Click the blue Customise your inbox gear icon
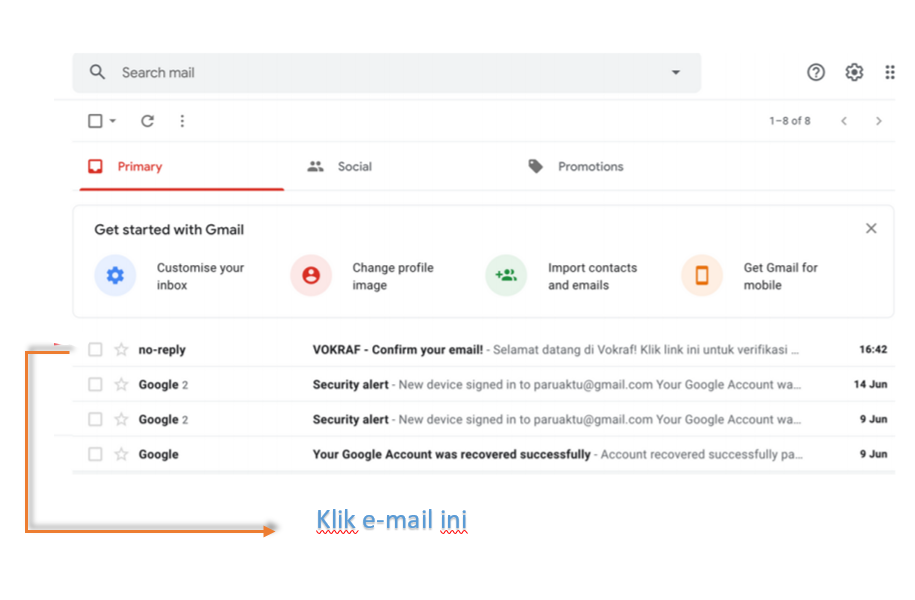The width and height of the screenshot is (915, 600). tap(115, 275)
